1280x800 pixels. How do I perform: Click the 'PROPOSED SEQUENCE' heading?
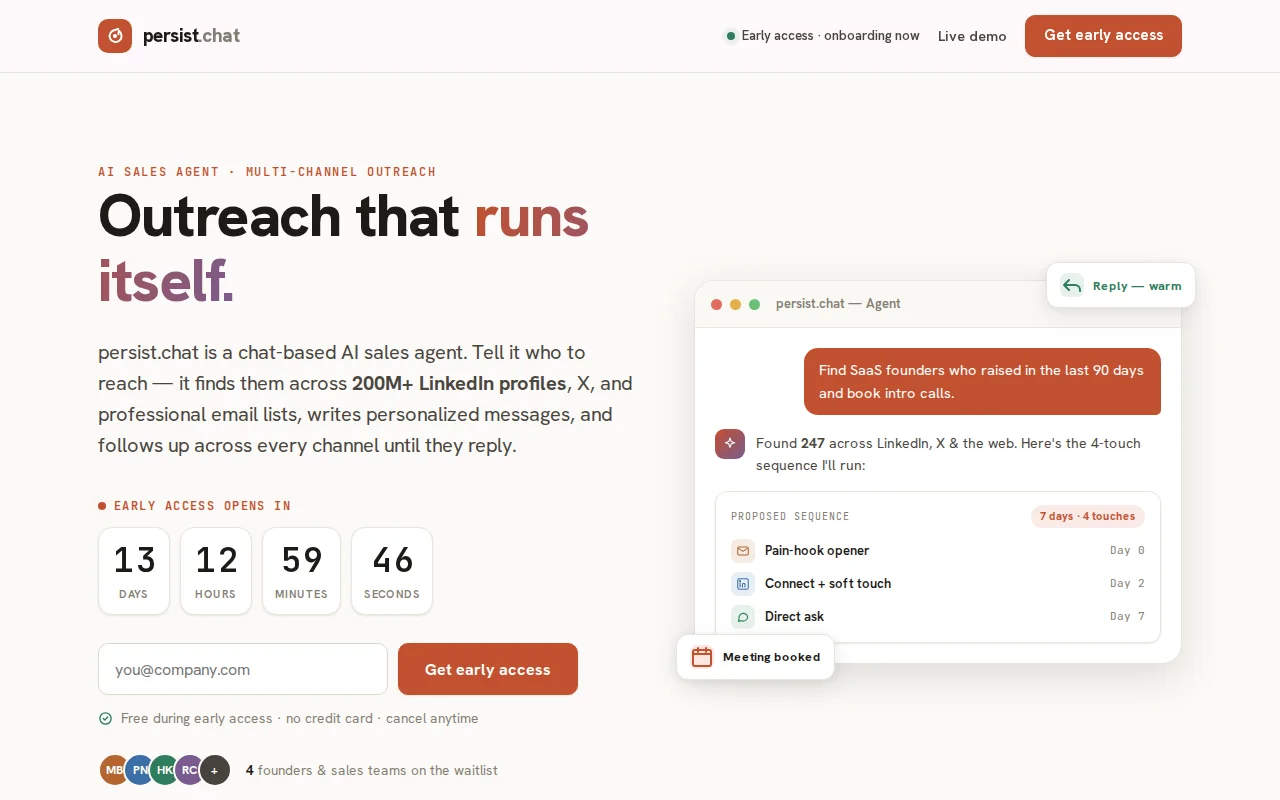pyautogui.click(x=790, y=516)
